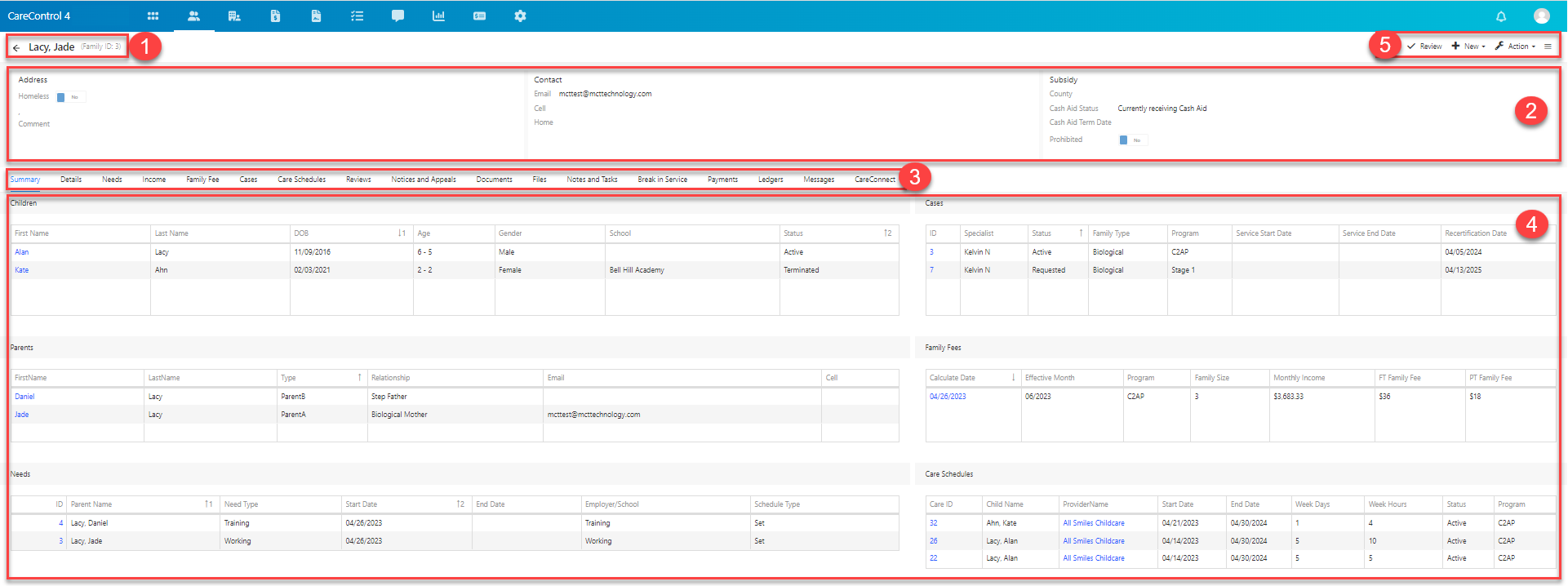Open the user profile avatar
The width and height of the screenshot is (1568, 586).
pos(1542,16)
